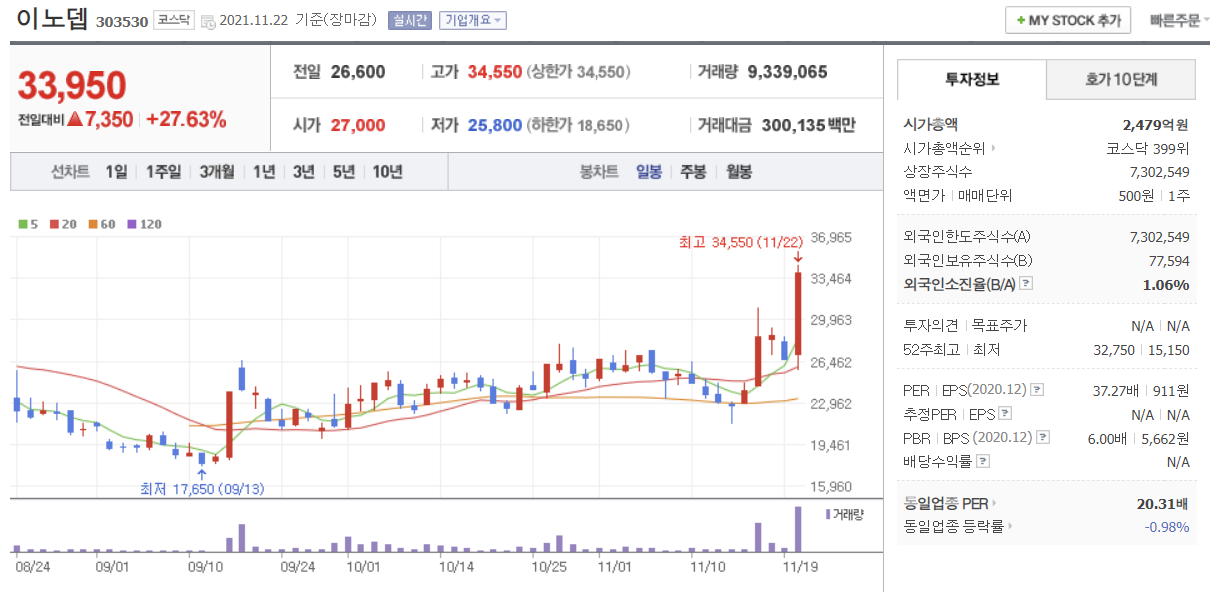1218x592 pixels.
Task: Click the red 20-day moving average swatch
Action: 54,224
